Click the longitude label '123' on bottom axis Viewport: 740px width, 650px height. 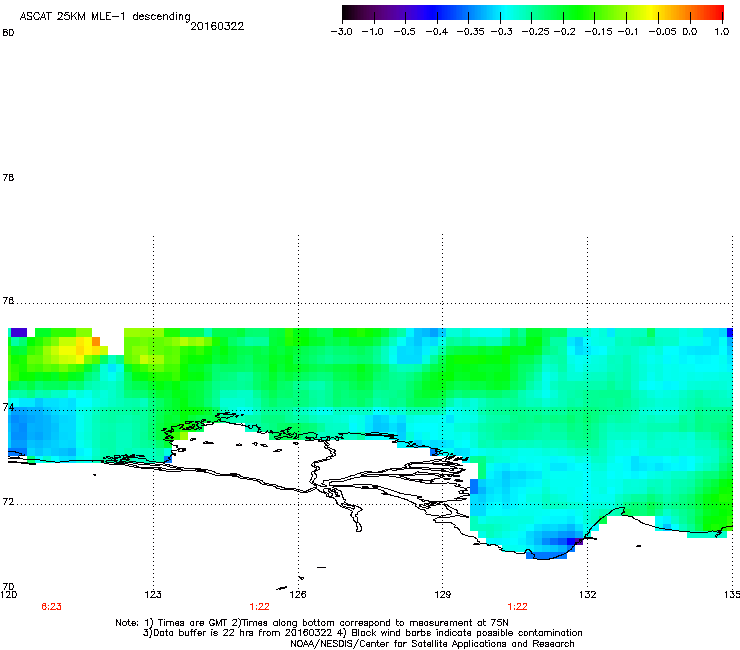click(153, 594)
